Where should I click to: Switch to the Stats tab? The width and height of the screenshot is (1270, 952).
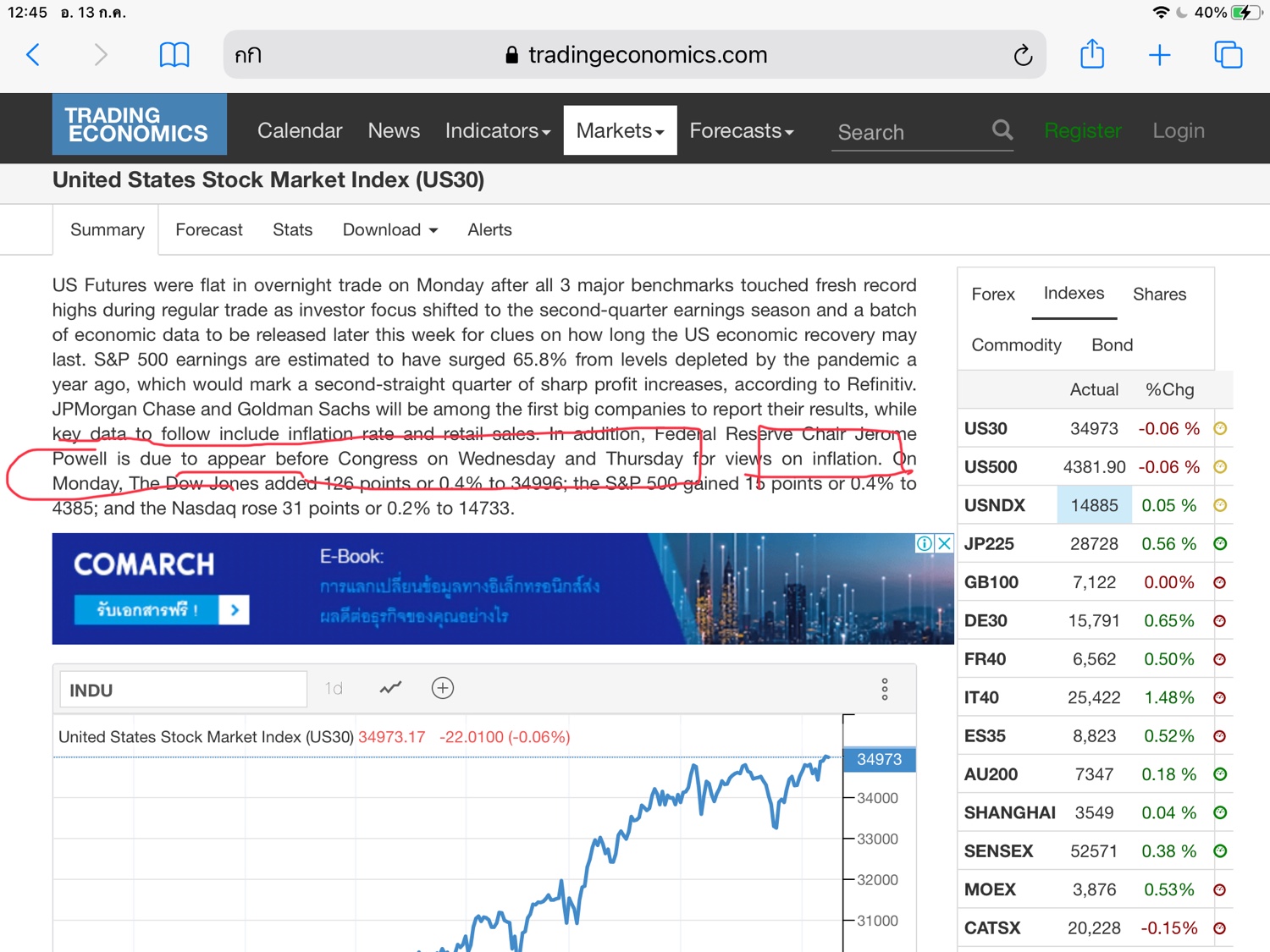click(x=292, y=230)
